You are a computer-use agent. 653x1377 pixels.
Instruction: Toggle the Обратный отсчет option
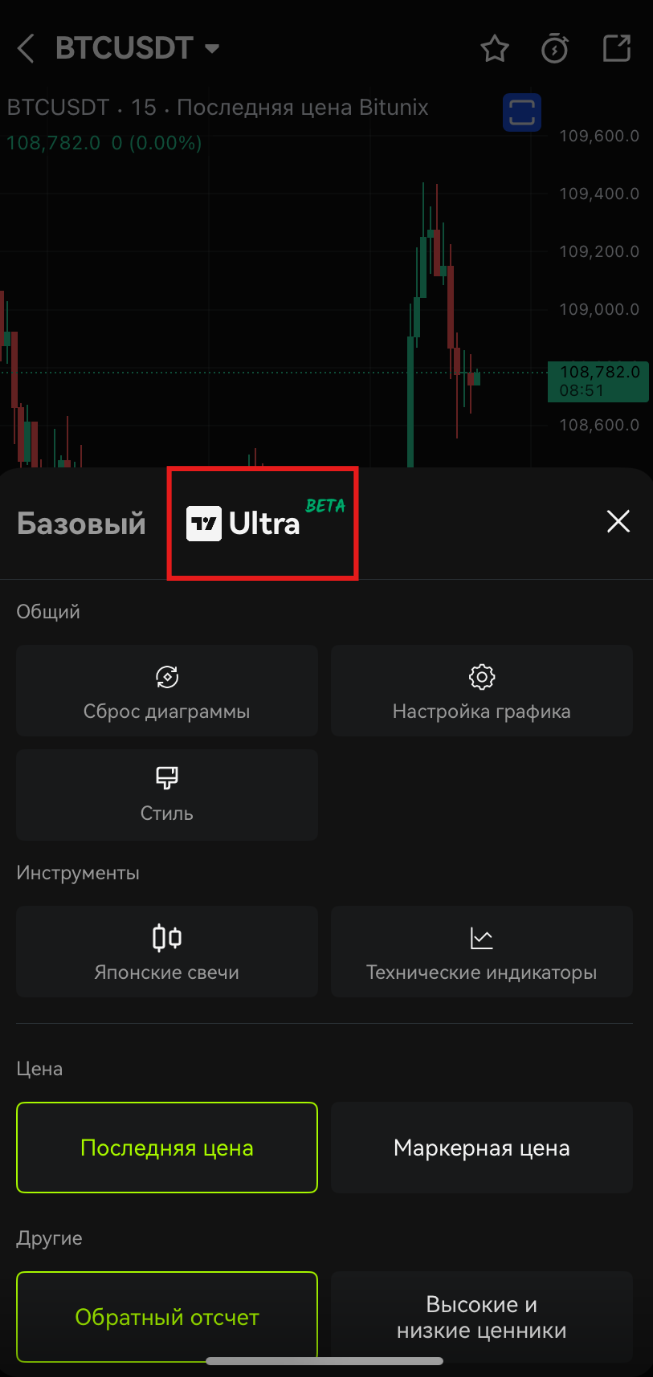(x=167, y=1317)
